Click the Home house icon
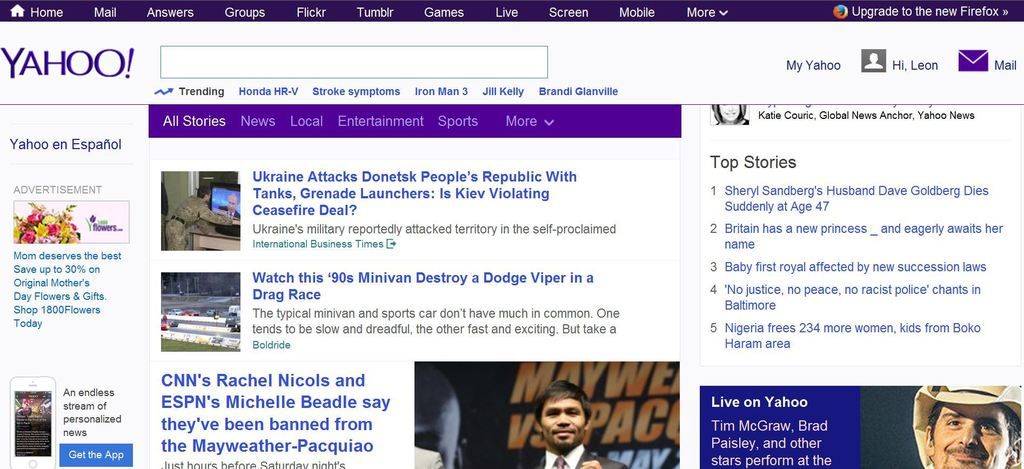Viewport: 1024px width, 469px height. pos(17,11)
